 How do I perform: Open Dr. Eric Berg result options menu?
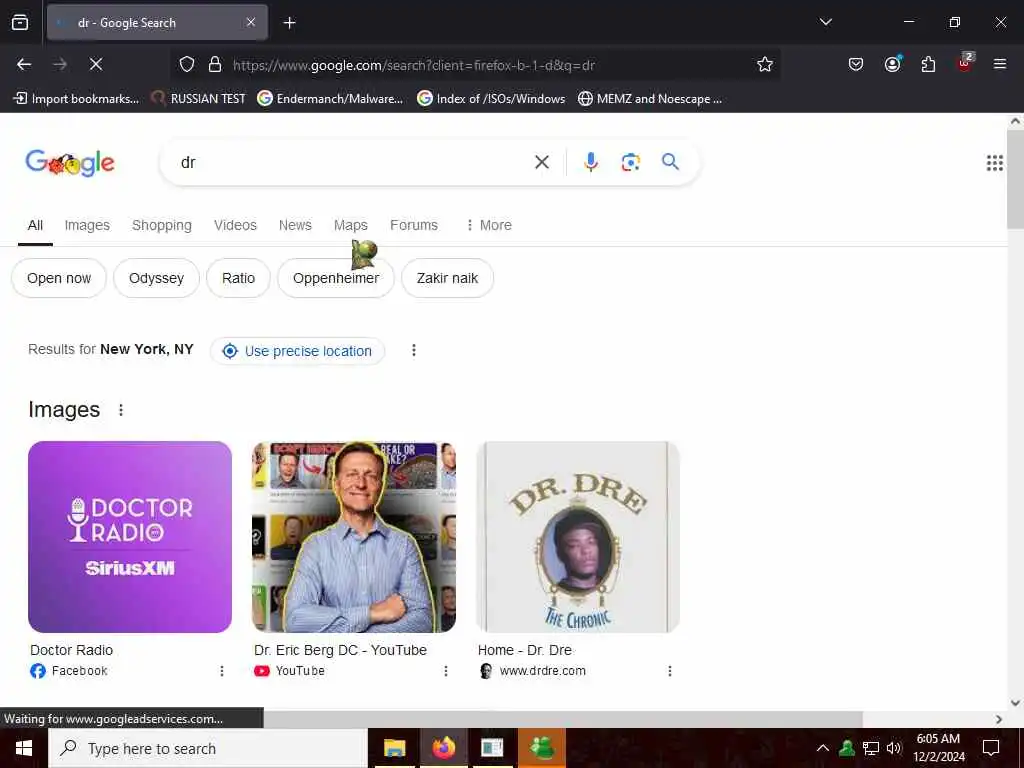[446, 671]
